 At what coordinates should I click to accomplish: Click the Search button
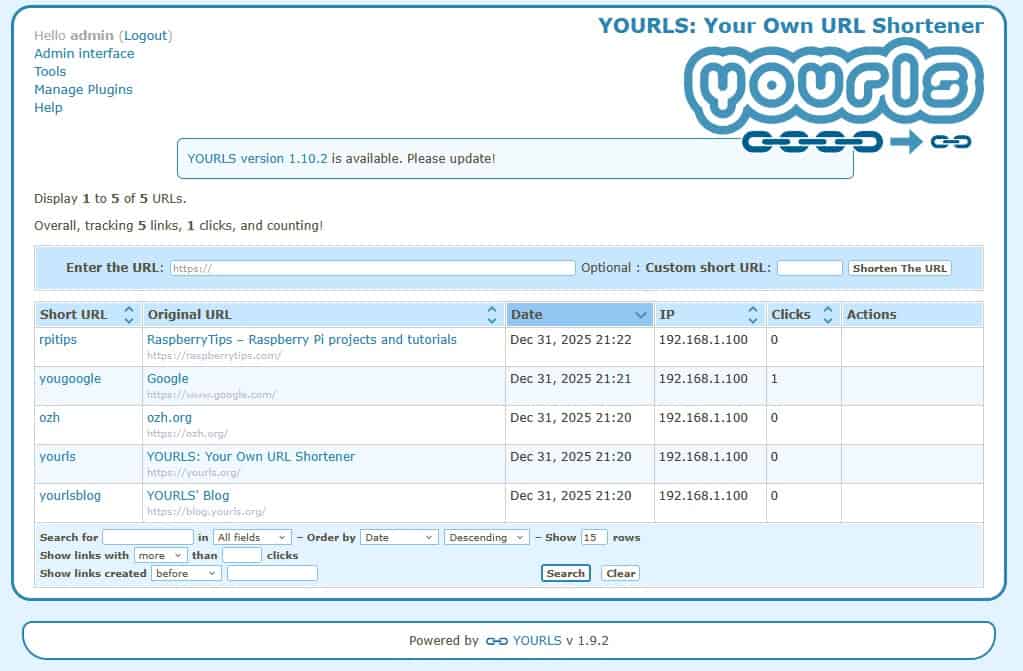click(x=565, y=574)
